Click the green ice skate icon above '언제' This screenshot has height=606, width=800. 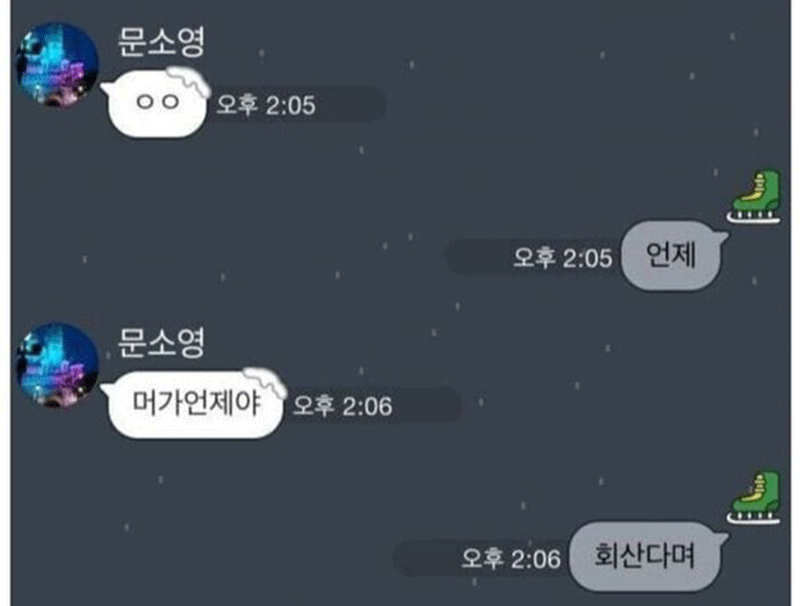754,196
